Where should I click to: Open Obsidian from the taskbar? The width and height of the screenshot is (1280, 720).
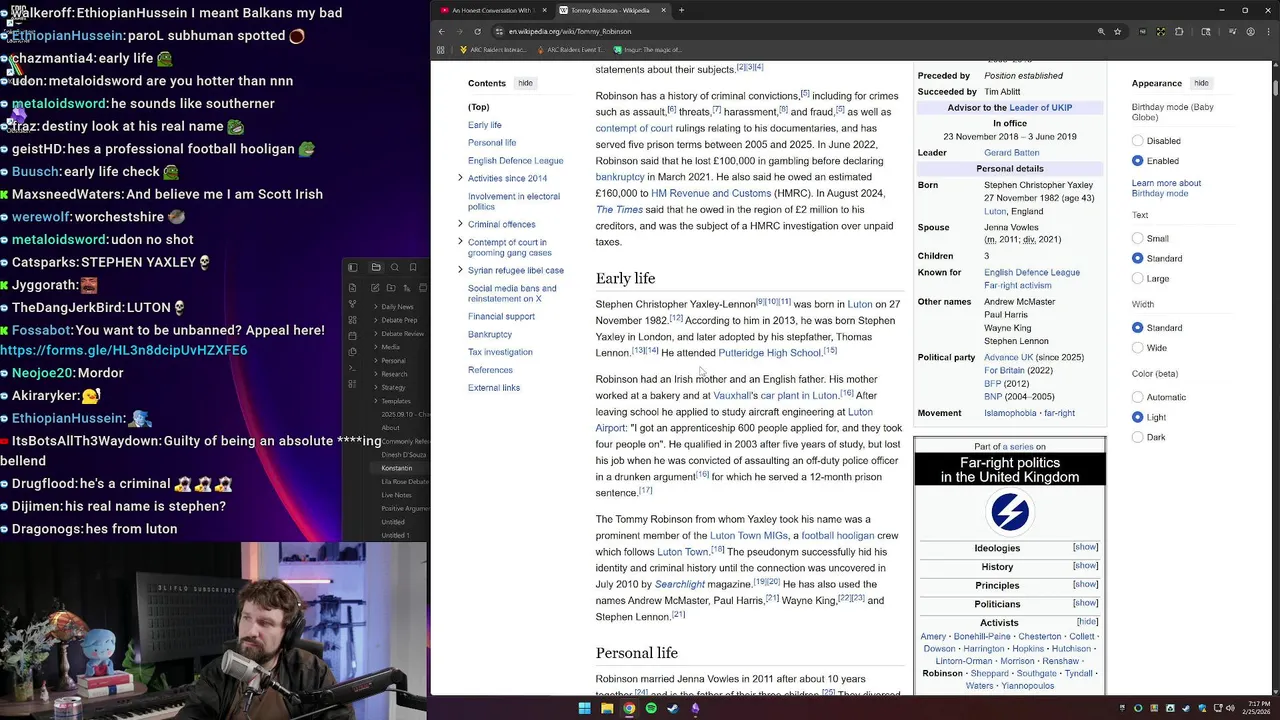[695, 708]
